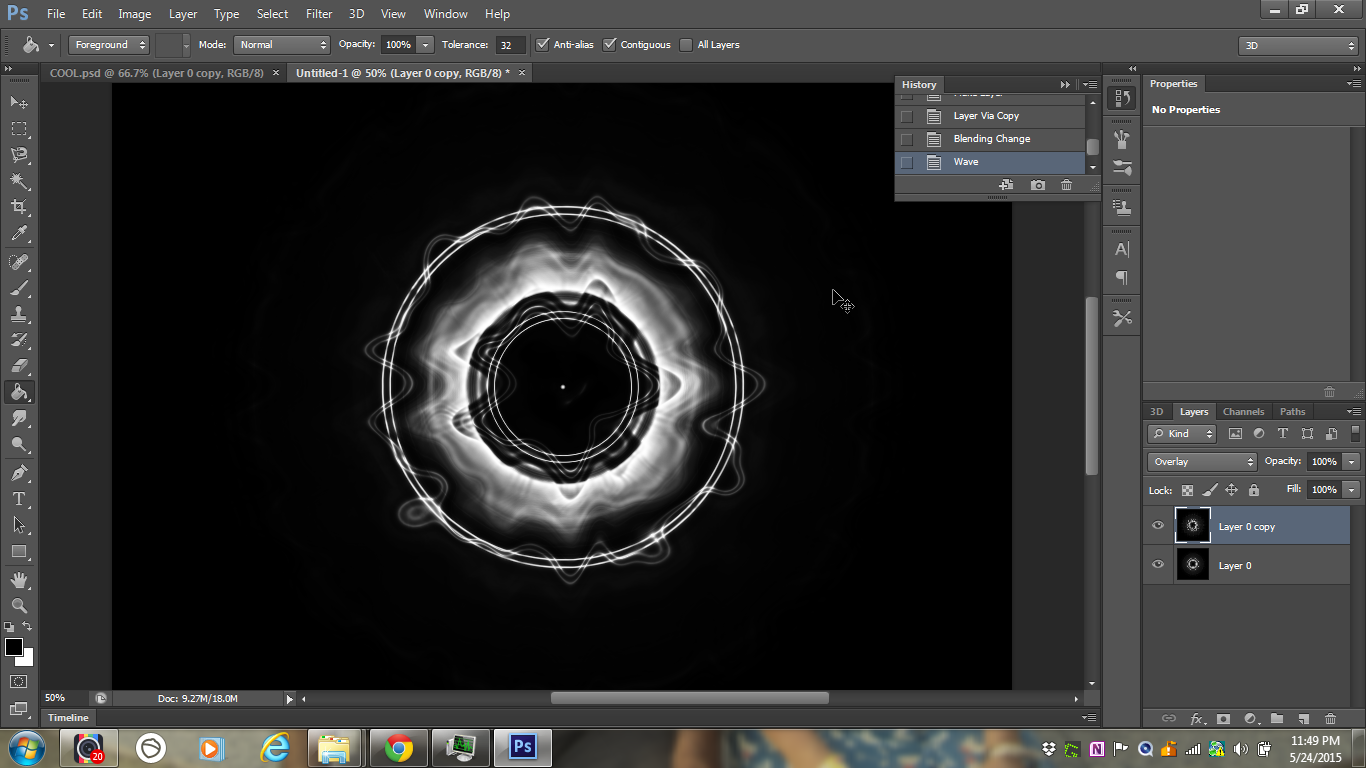Screen dimensions: 1366x768
Task: Set history brush source for Wave
Action: point(907,162)
